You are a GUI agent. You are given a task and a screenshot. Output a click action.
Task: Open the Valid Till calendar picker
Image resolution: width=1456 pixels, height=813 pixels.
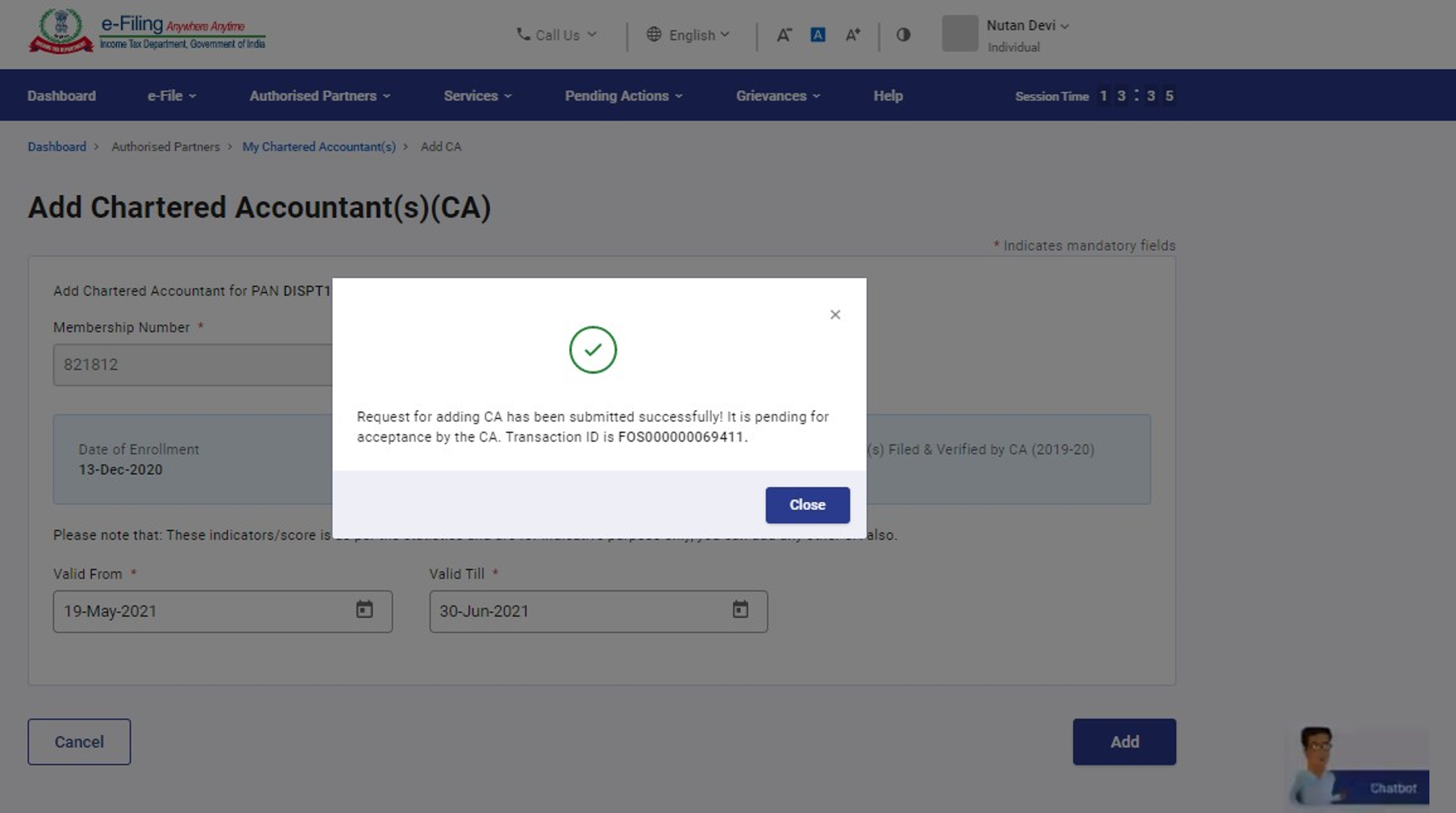(740, 610)
